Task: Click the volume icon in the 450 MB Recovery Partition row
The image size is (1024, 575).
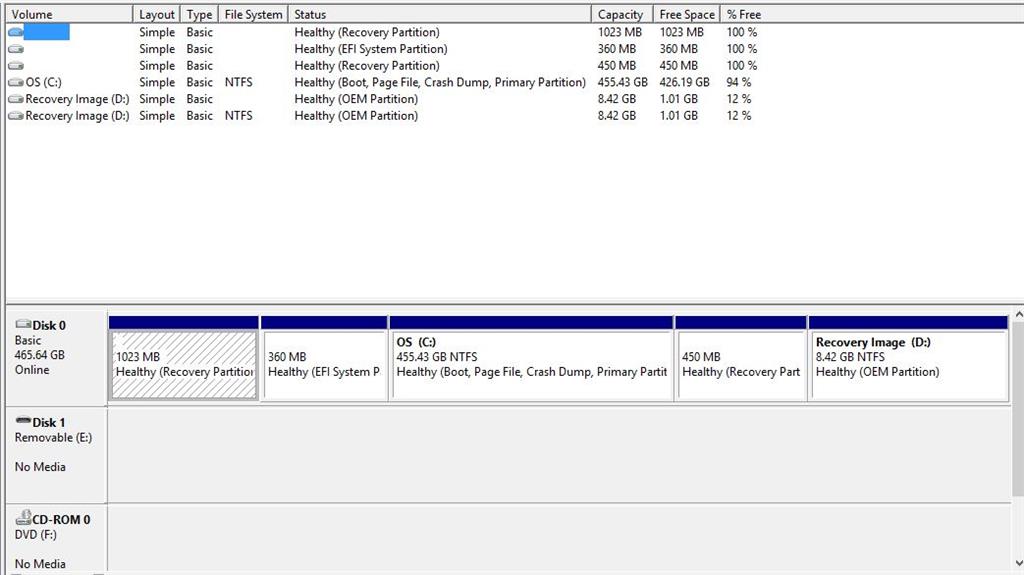Action: [x=16, y=65]
